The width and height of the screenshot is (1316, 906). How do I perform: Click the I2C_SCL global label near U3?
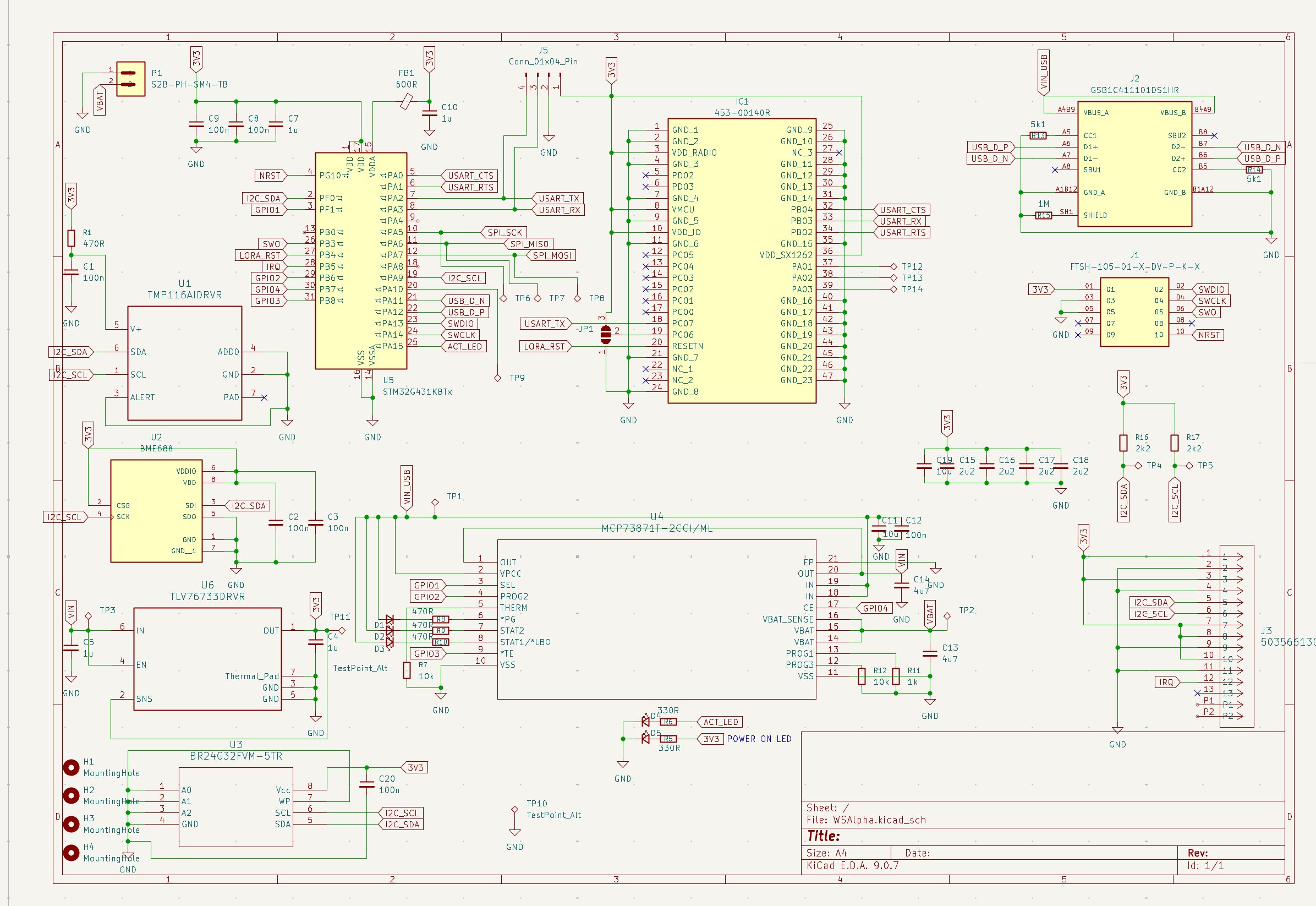point(401,814)
